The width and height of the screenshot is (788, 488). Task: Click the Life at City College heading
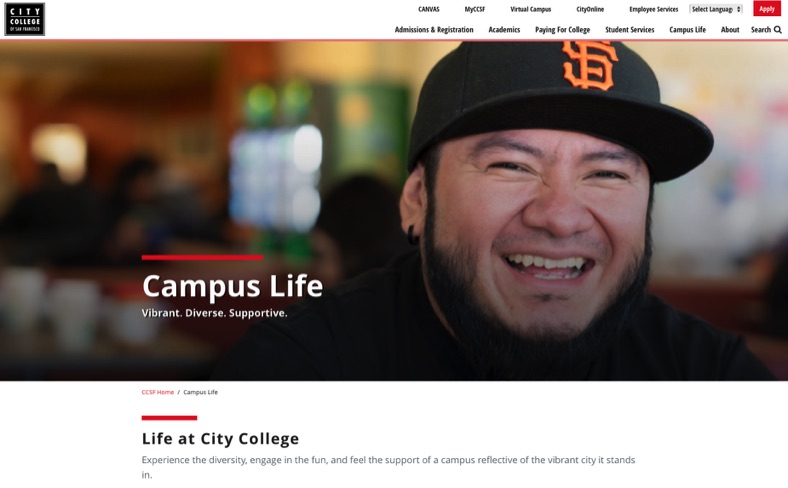[x=220, y=439]
